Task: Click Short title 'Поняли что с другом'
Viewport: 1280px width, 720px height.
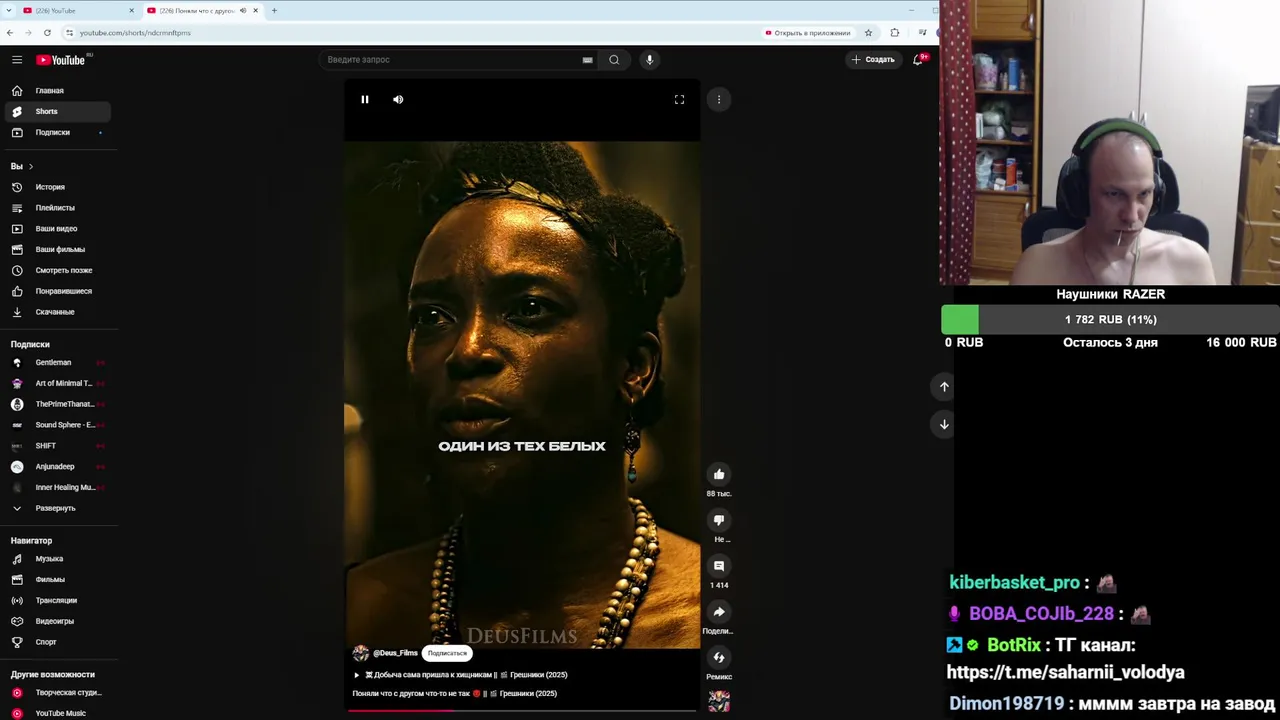Action: click(455, 693)
